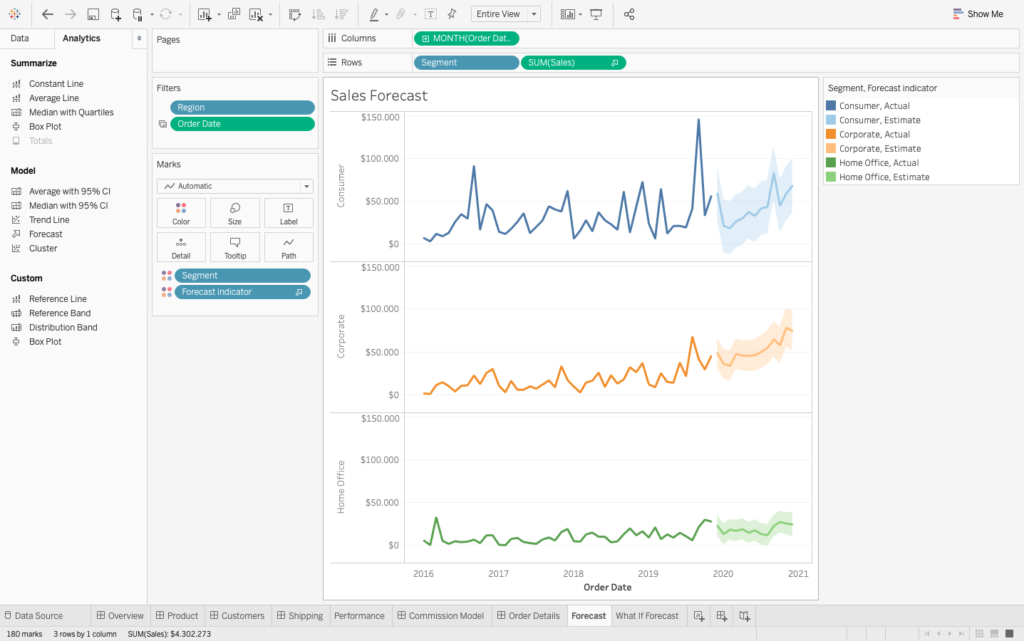Switch to the Data pane tab
The image size is (1024, 641).
click(20, 38)
